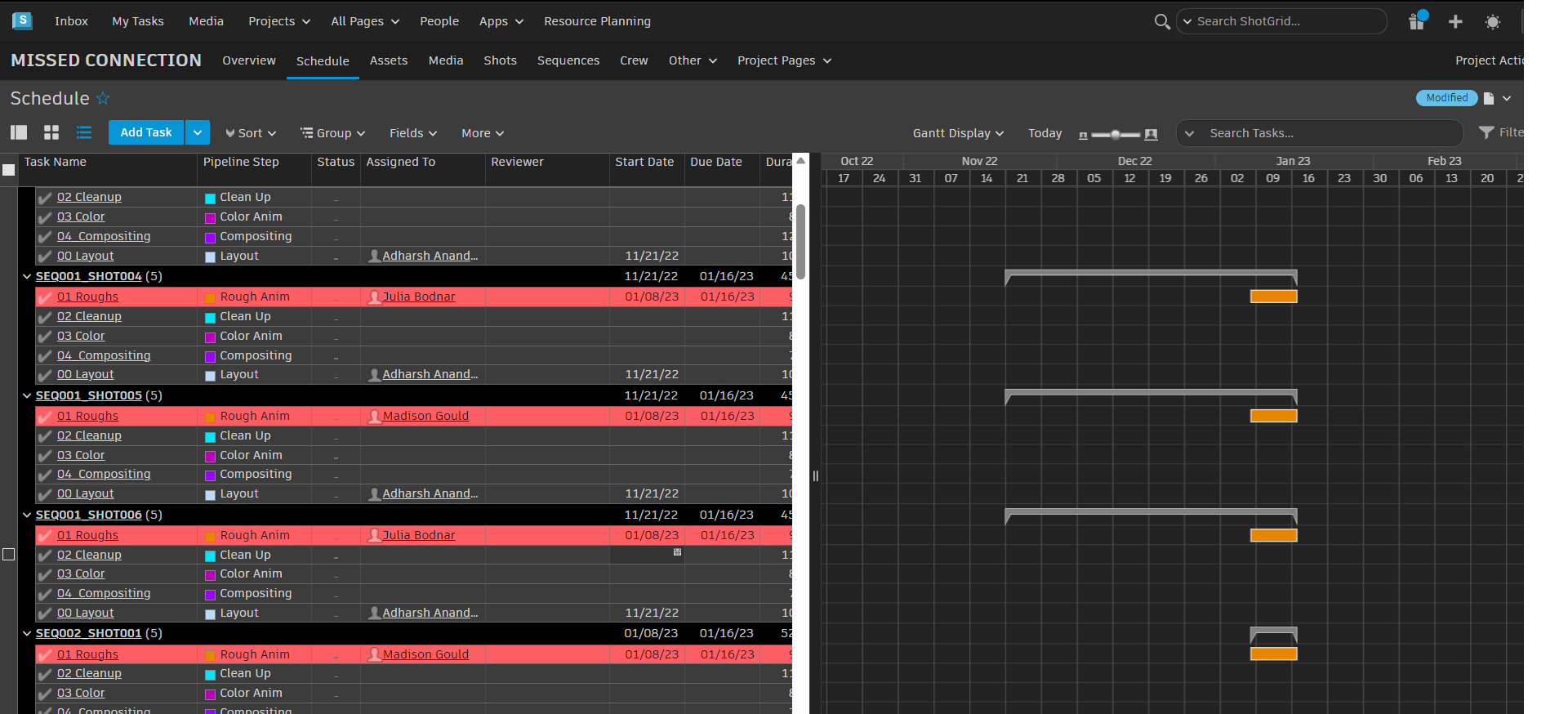Toggle the detail panel layout icon
The image size is (1568, 714).
pos(19,132)
